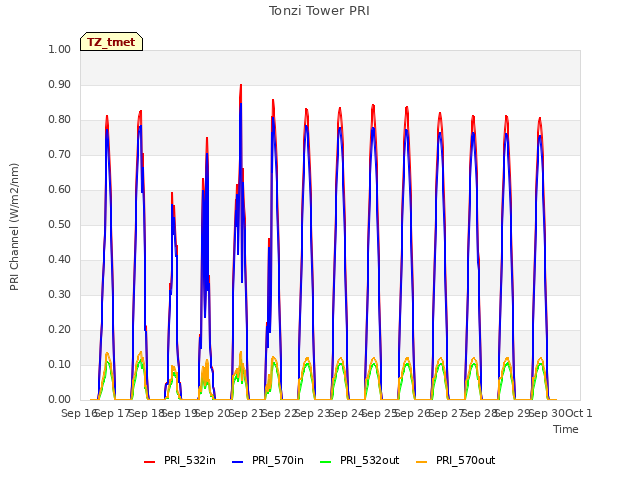Click the blue PRI_570in legend swatch
The height and width of the screenshot is (480, 640).
click(238, 462)
